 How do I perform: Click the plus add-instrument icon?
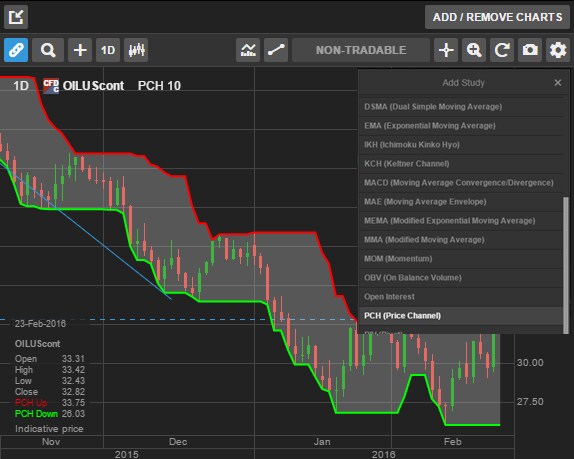tap(80, 50)
